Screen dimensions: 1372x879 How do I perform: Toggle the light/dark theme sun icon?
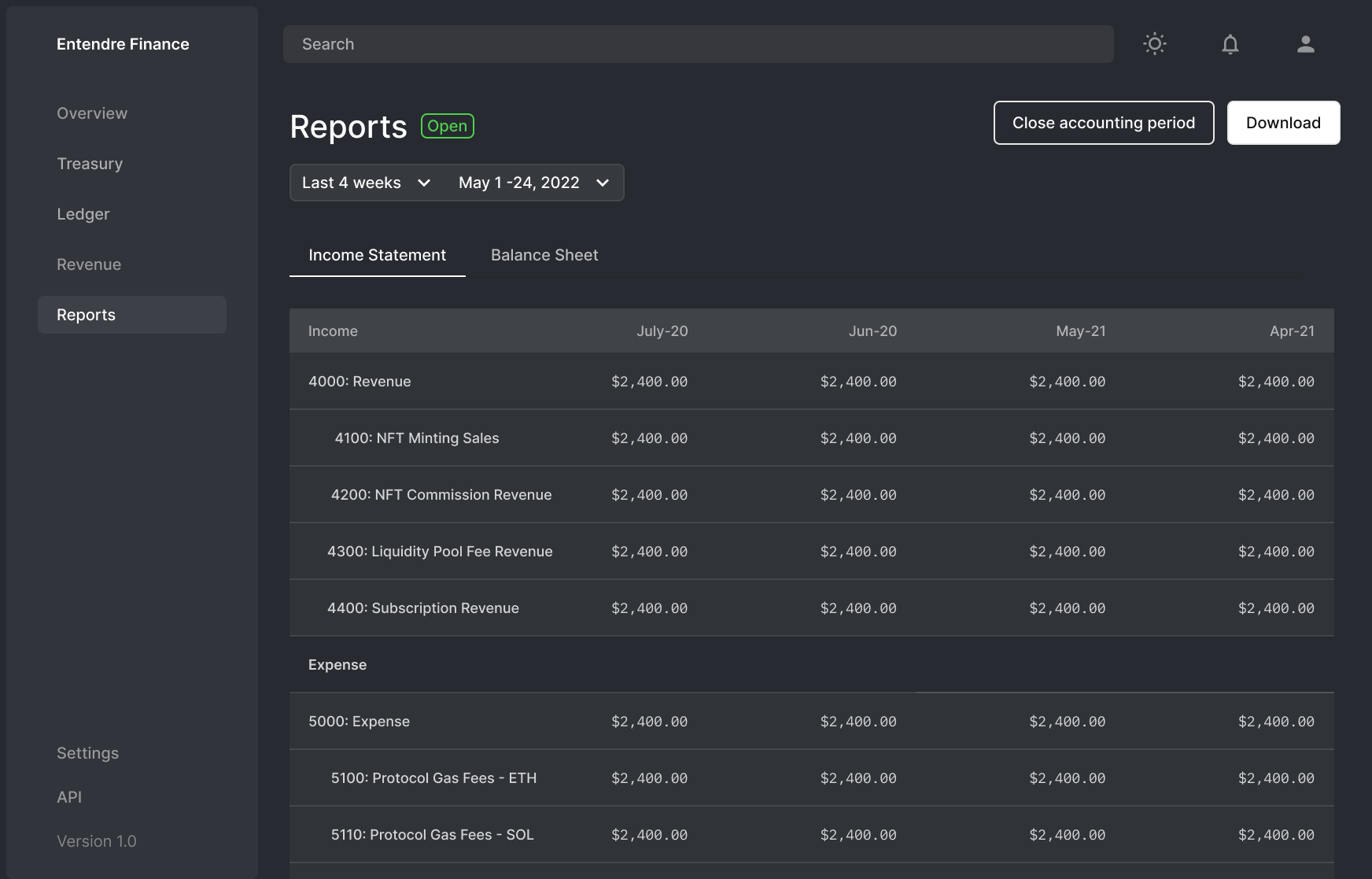coord(1154,44)
